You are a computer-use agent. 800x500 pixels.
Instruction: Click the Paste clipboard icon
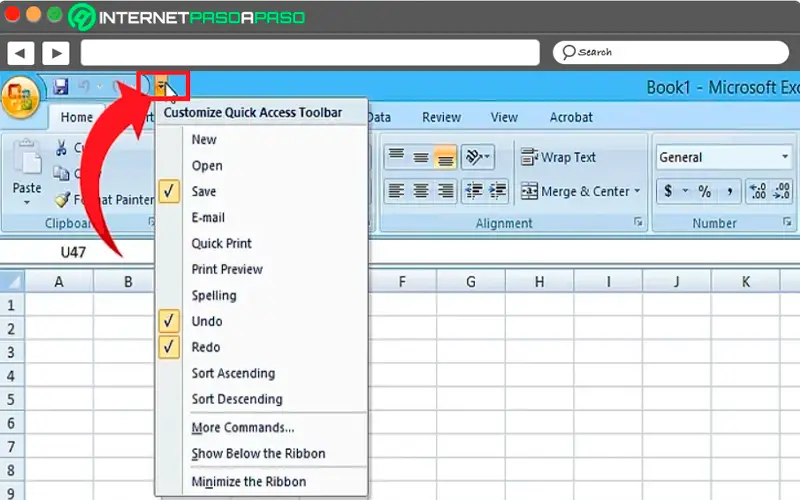click(x=27, y=157)
